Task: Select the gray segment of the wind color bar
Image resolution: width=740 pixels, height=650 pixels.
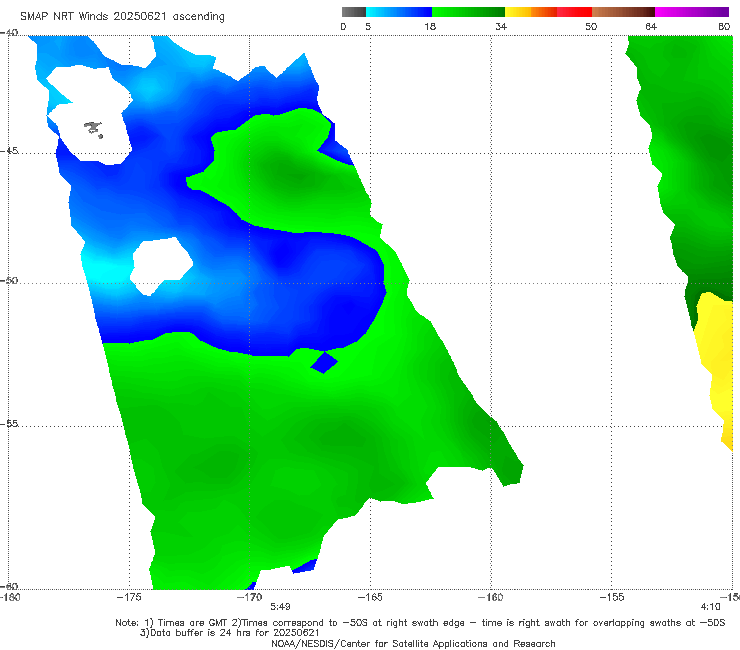Action: pyautogui.click(x=354, y=12)
